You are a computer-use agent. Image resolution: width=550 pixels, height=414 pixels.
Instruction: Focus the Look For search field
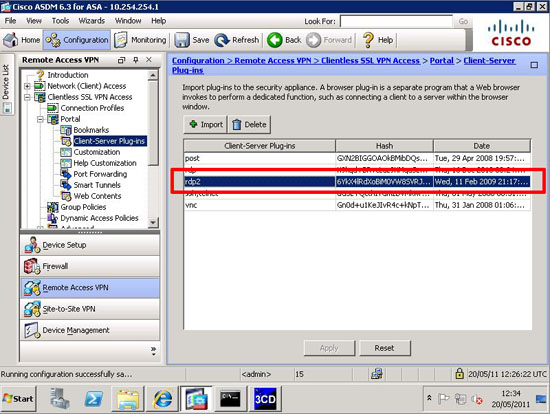[396, 21]
